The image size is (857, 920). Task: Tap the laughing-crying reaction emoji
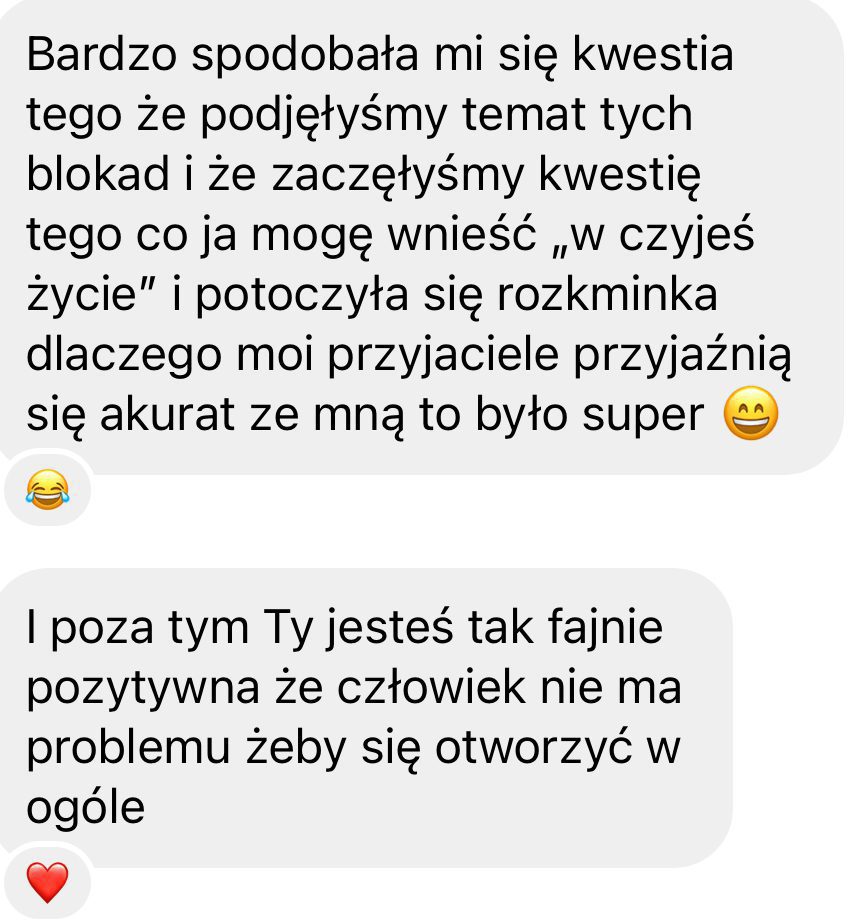tap(47, 489)
